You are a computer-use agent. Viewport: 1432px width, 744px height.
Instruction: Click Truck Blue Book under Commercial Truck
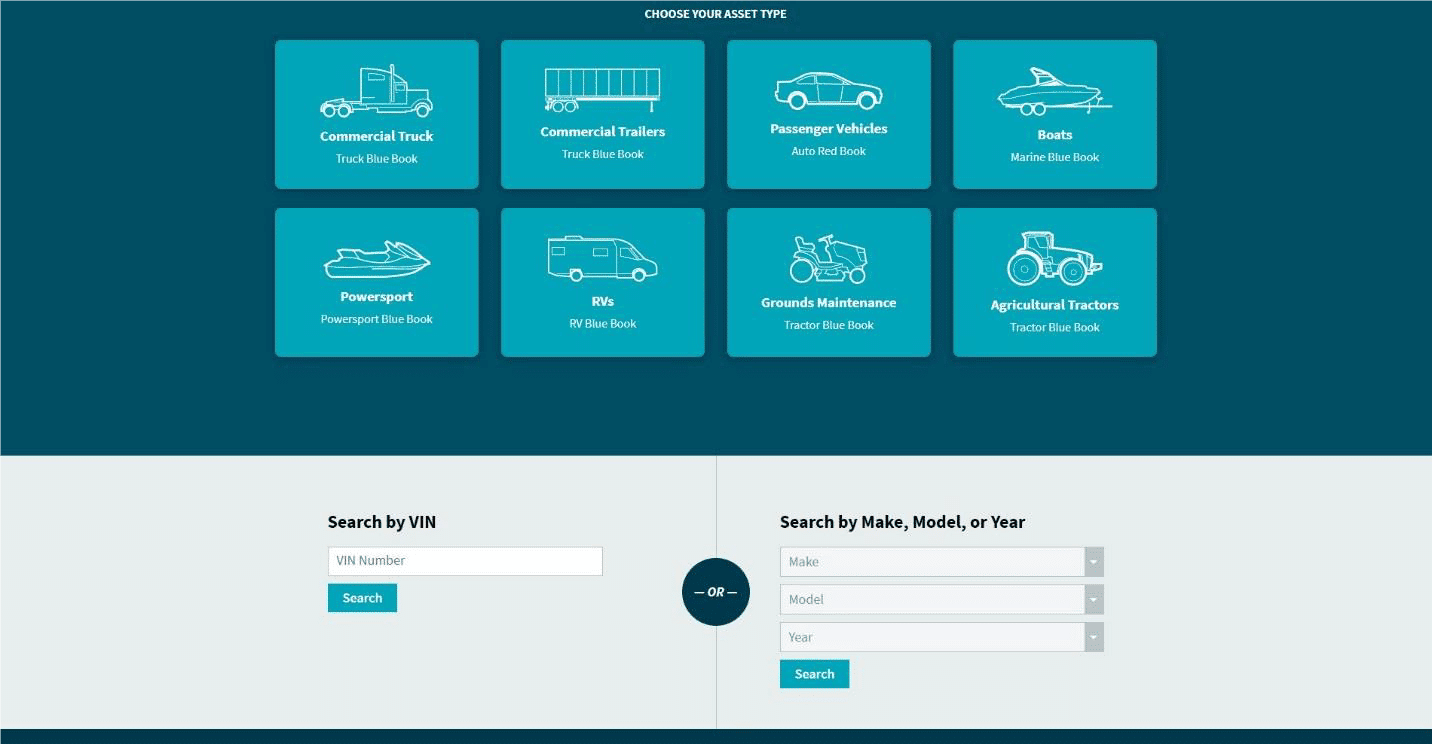(377, 158)
